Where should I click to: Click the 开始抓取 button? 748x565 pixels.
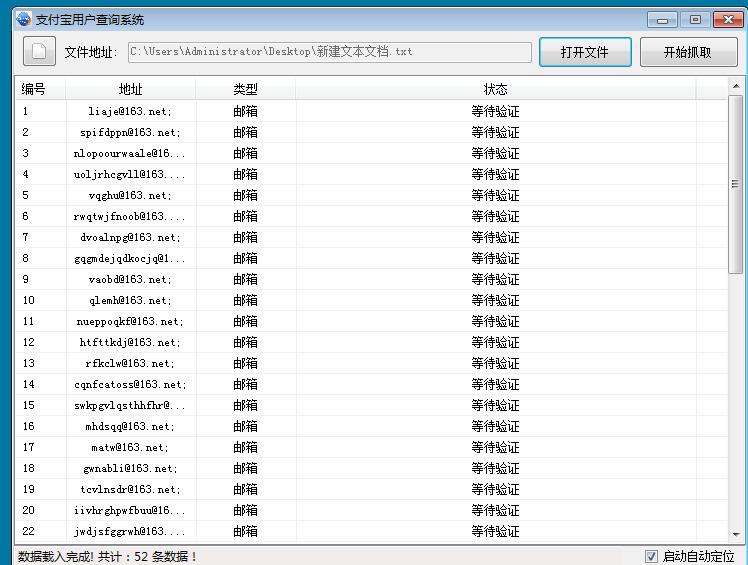point(688,52)
